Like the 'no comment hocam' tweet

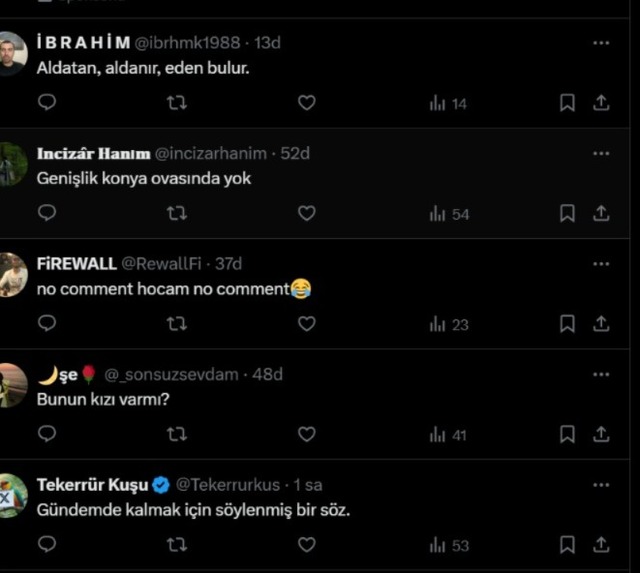coord(307,324)
